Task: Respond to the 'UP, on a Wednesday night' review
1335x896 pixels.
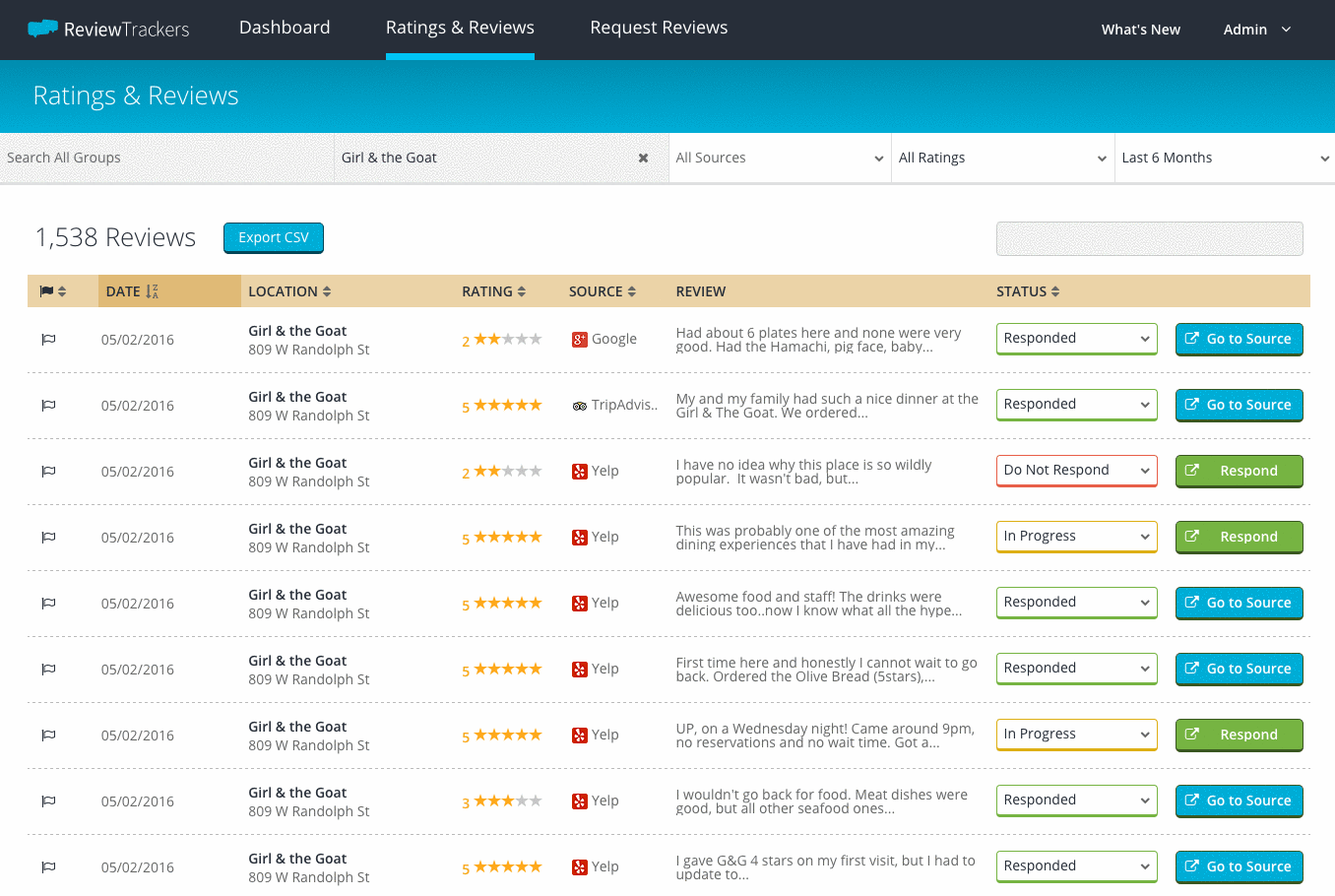Action: (x=1239, y=735)
